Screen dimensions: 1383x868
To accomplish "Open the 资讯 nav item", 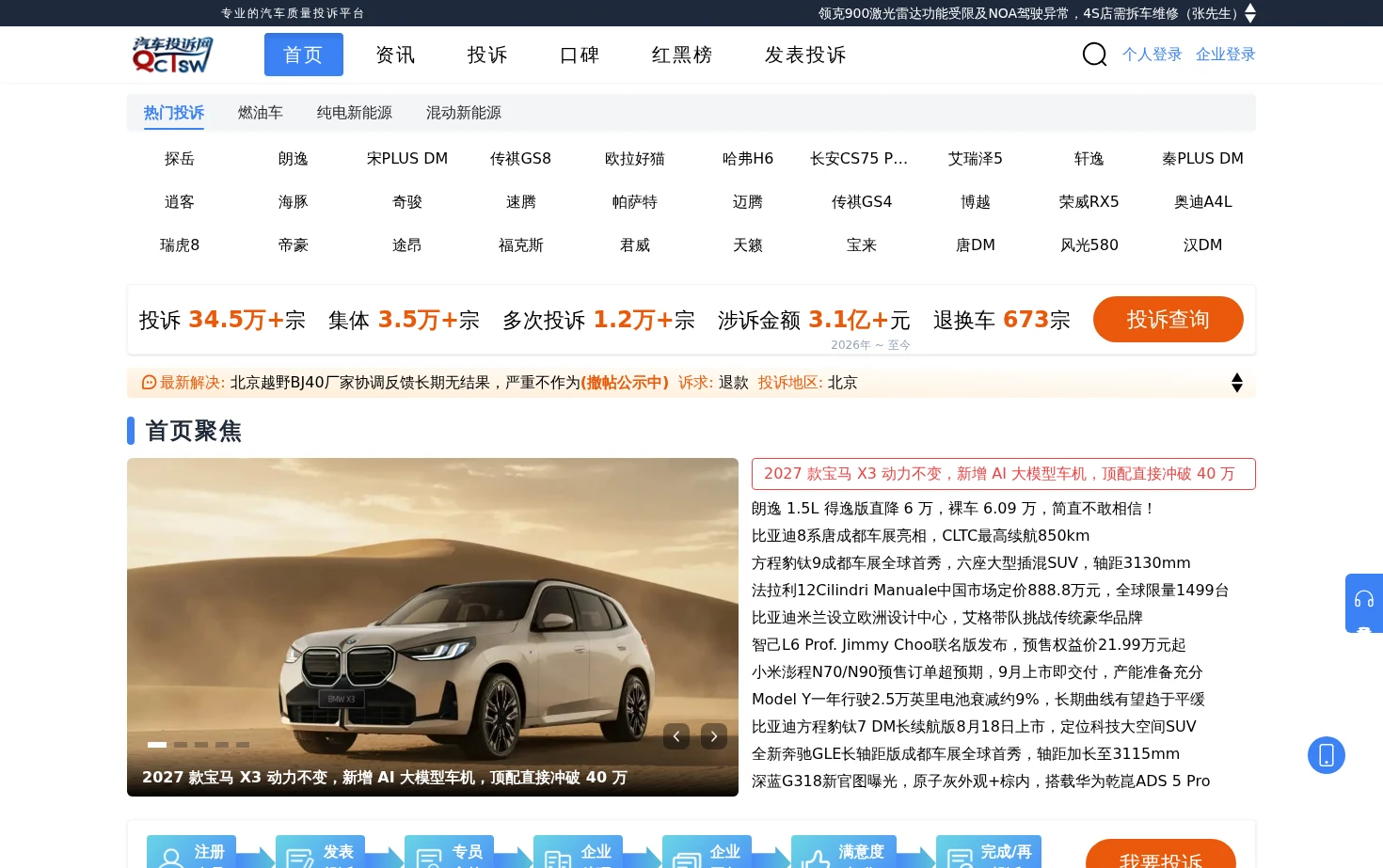I will (395, 55).
